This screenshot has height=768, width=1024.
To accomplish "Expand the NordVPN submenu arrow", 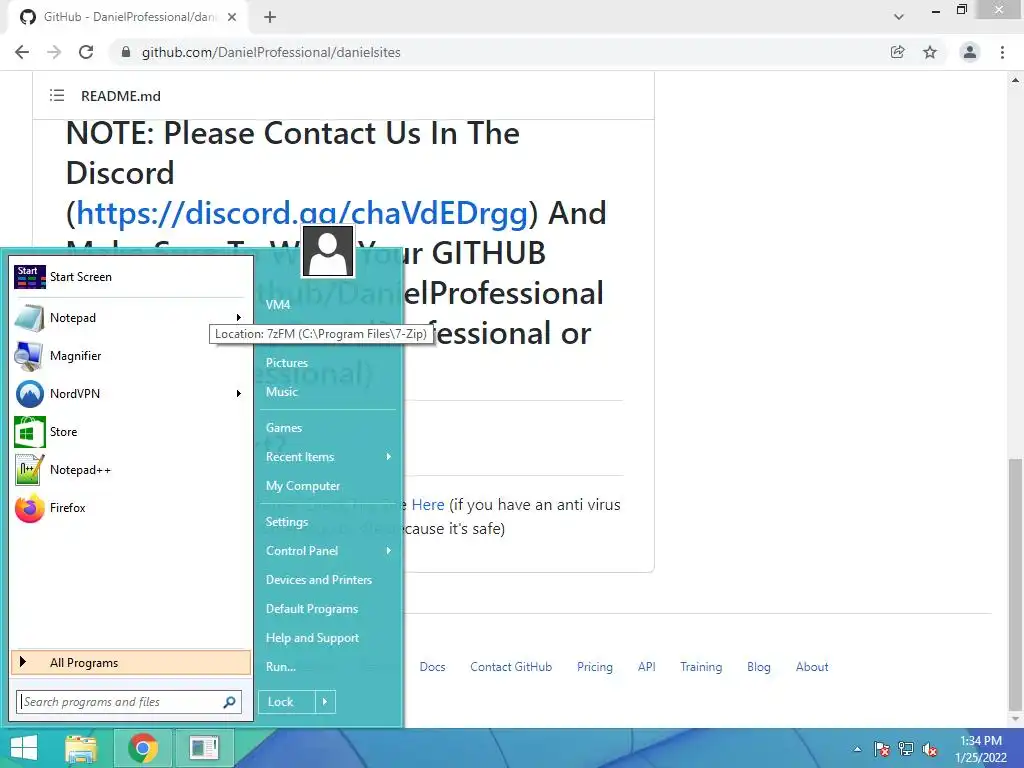I will (x=239, y=394).
